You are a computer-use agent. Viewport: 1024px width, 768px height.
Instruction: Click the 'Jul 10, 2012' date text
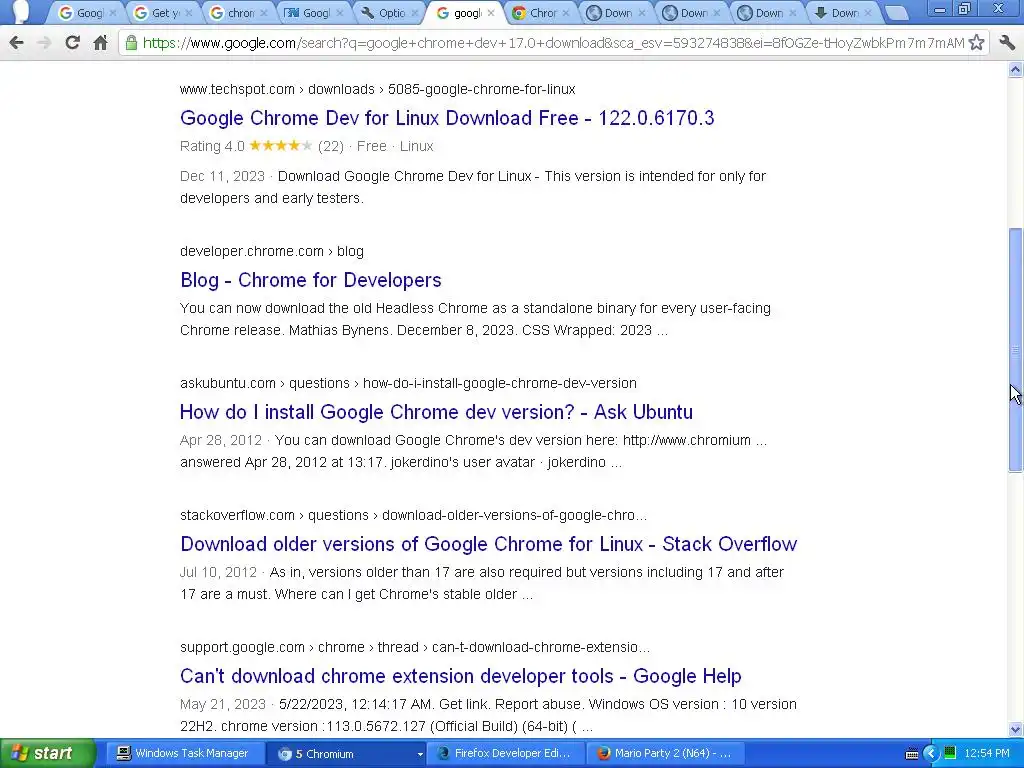(218, 572)
